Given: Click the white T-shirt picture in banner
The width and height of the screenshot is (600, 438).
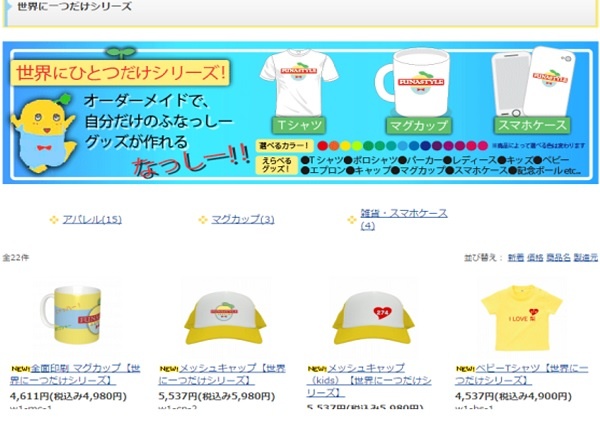Looking at the screenshot, I should point(299,83).
